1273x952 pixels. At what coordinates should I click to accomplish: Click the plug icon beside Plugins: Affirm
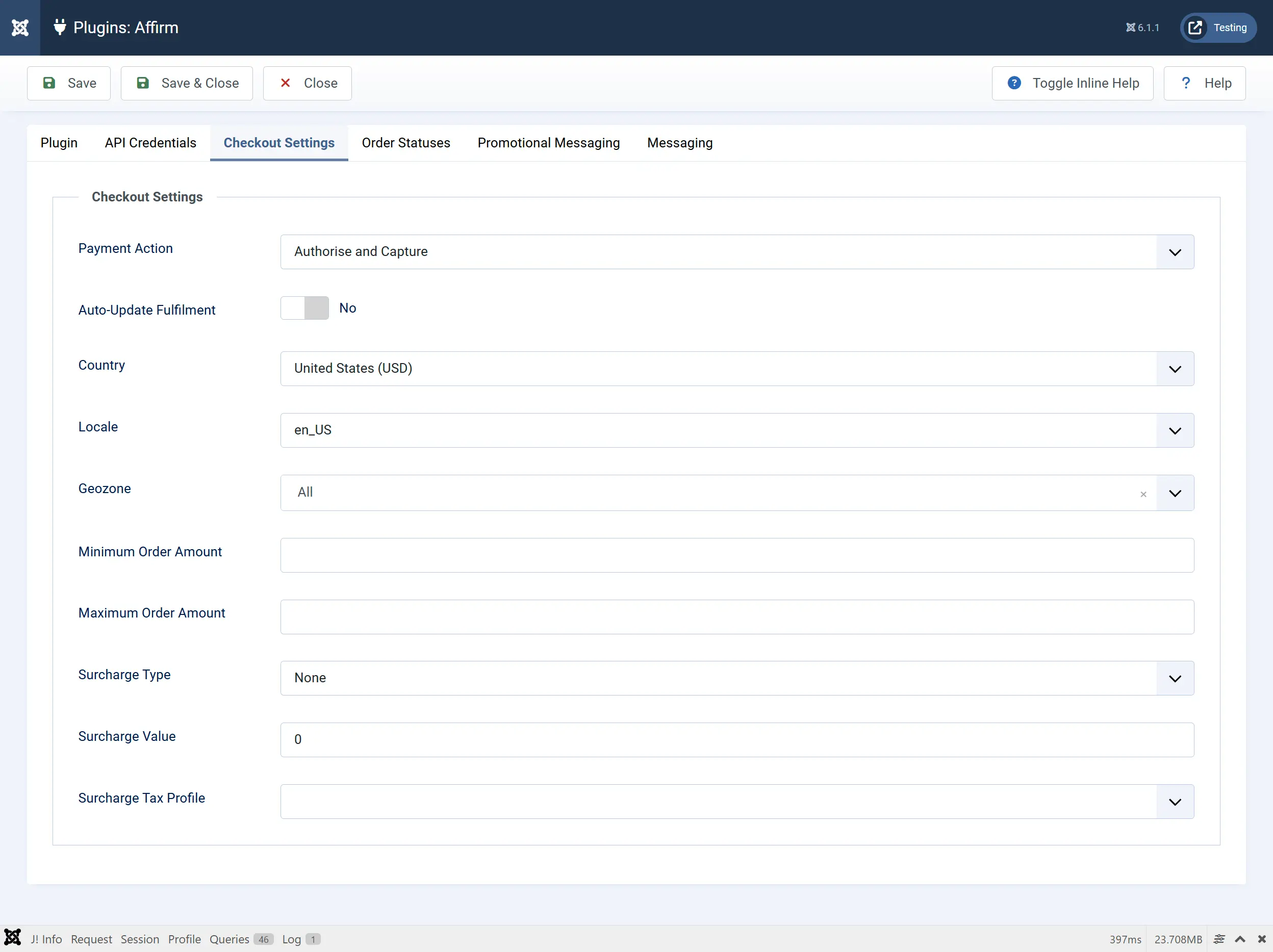pos(60,27)
